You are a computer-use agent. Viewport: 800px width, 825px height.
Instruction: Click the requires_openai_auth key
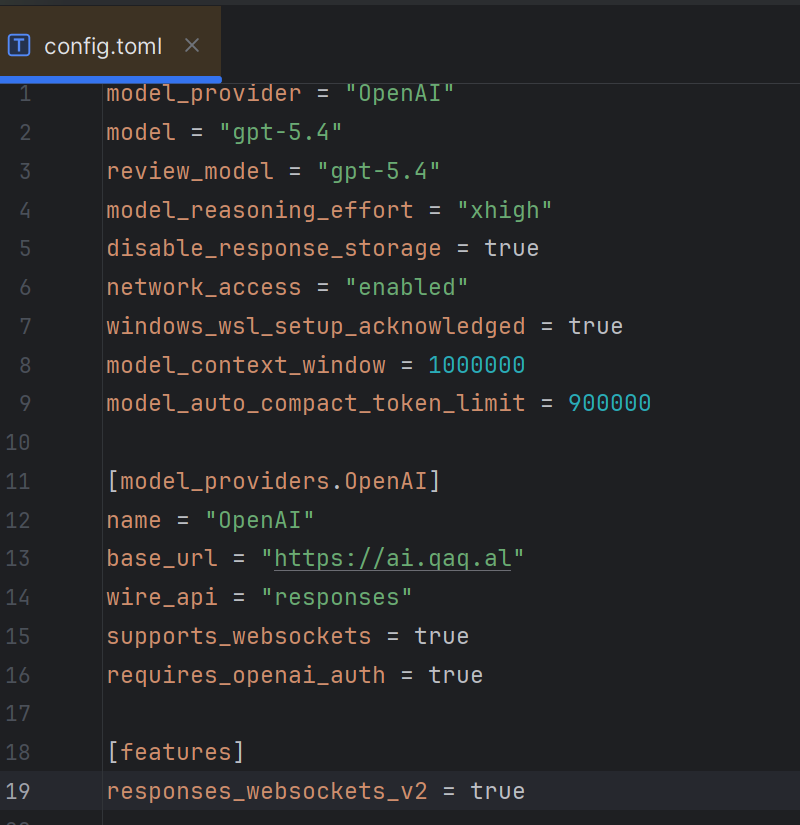[x=246, y=676]
